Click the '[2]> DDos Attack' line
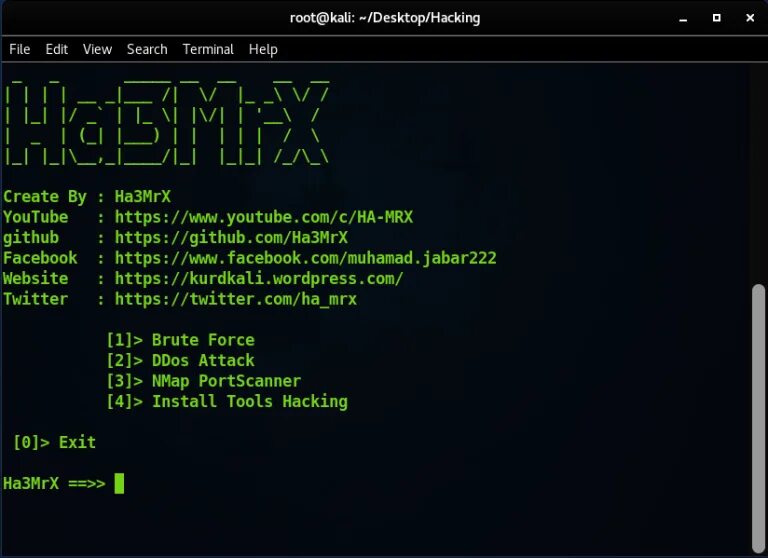 (181, 361)
